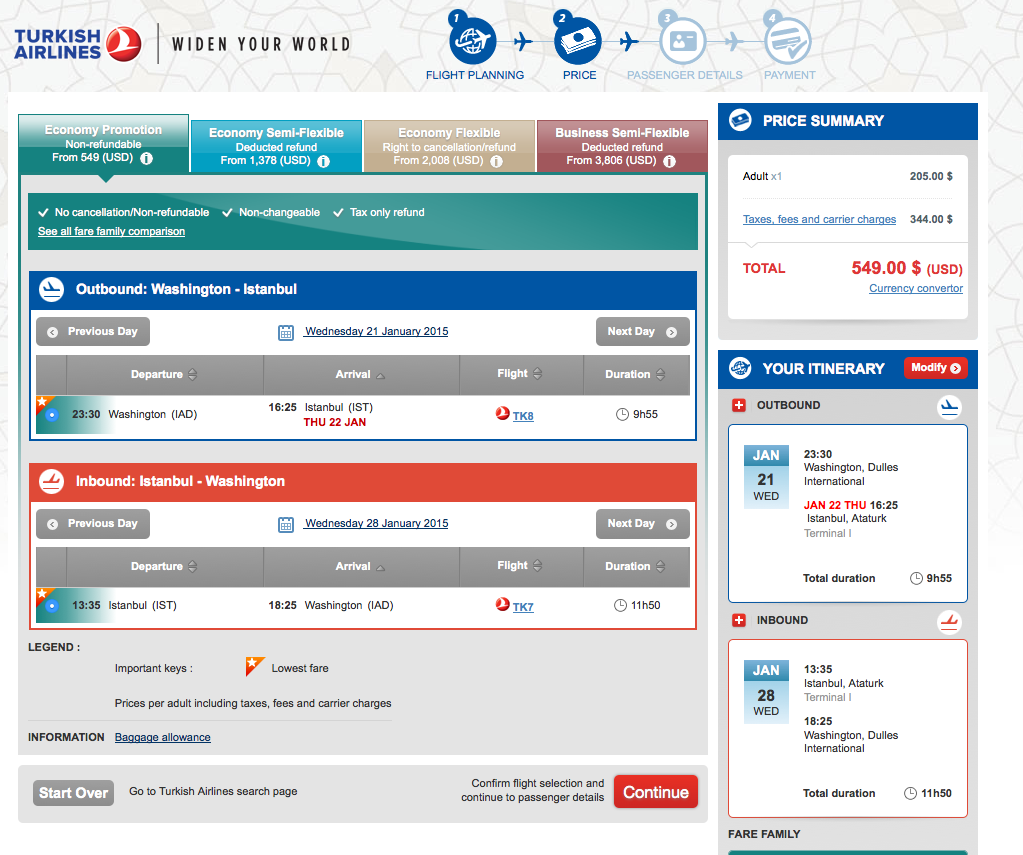Click the 549.00 $ total price
The image size is (1023, 855).
pos(886,268)
